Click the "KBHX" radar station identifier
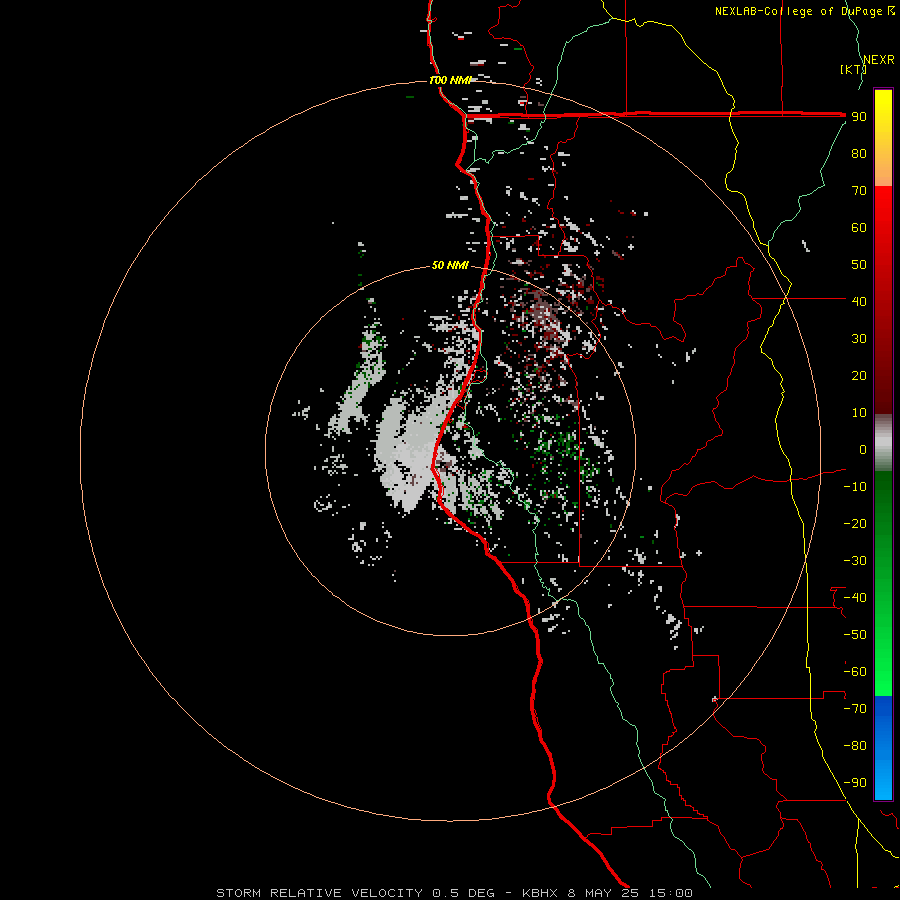This screenshot has width=900, height=900. (540, 893)
